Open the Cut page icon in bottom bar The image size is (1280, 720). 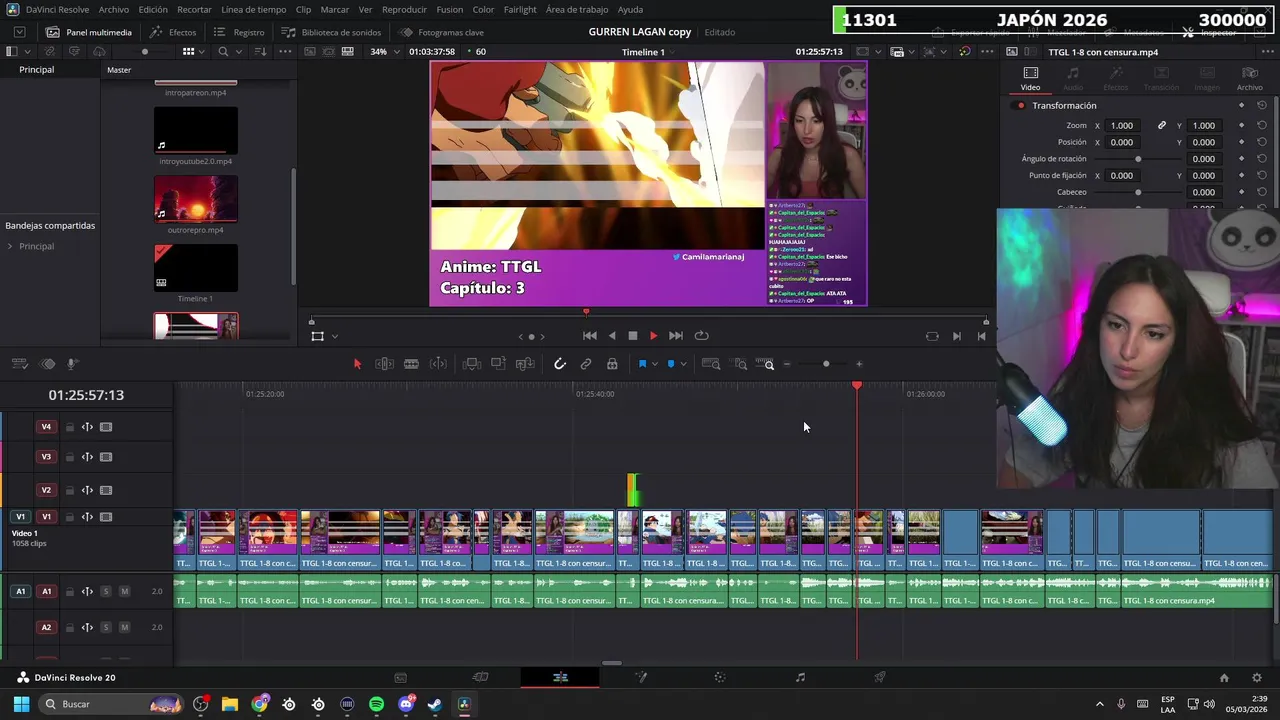tap(480, 677)
